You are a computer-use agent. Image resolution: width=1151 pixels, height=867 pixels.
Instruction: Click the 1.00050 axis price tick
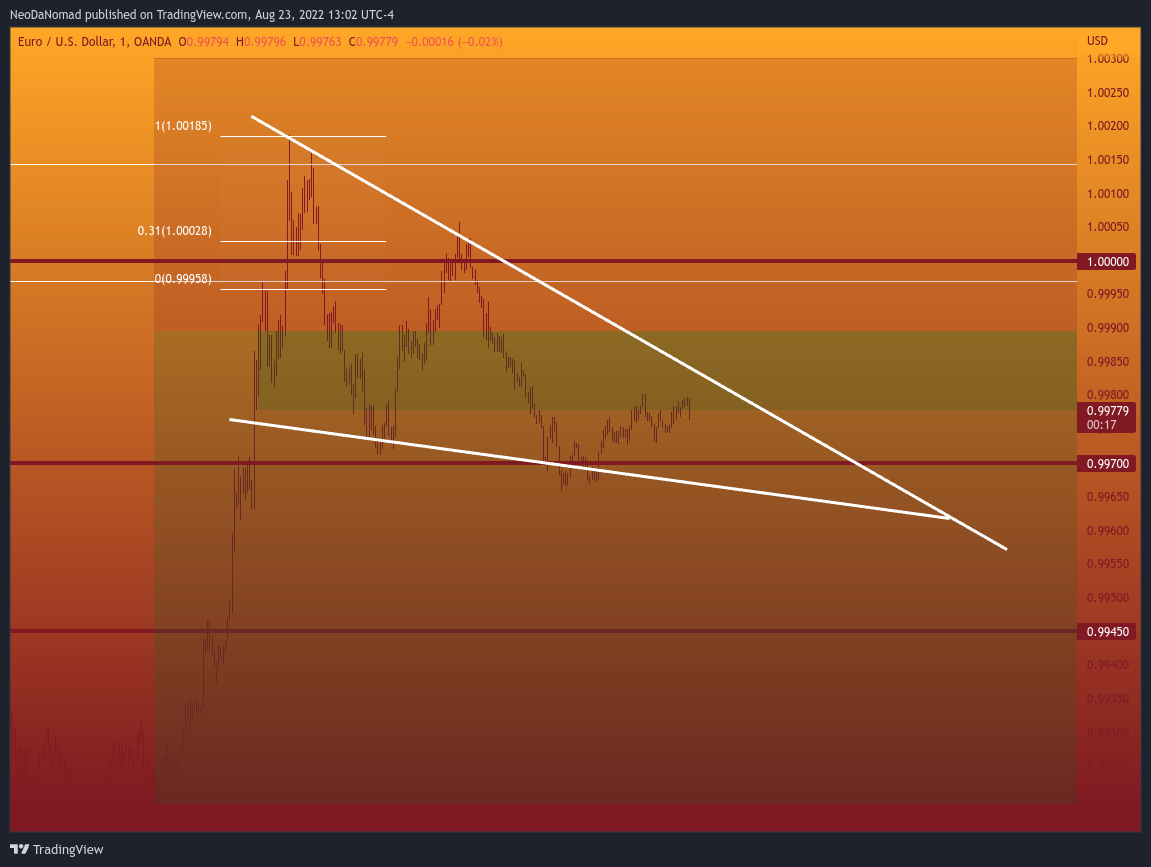[x=1108, y=226]
